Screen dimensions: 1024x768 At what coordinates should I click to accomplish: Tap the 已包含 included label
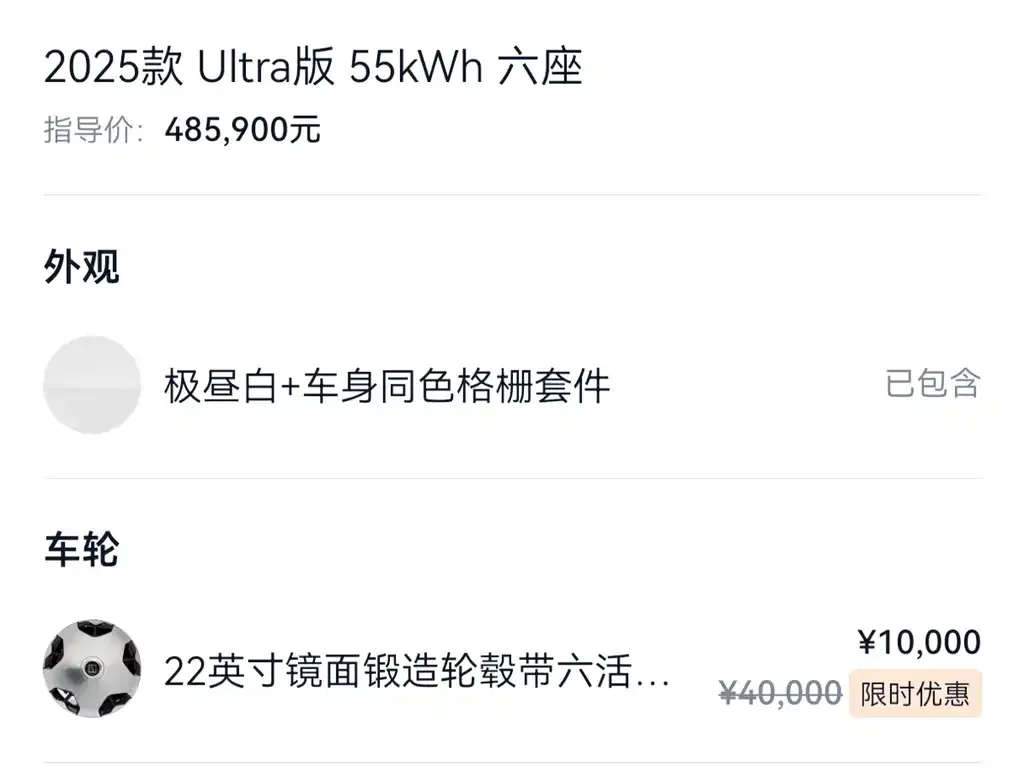point(933,383)
